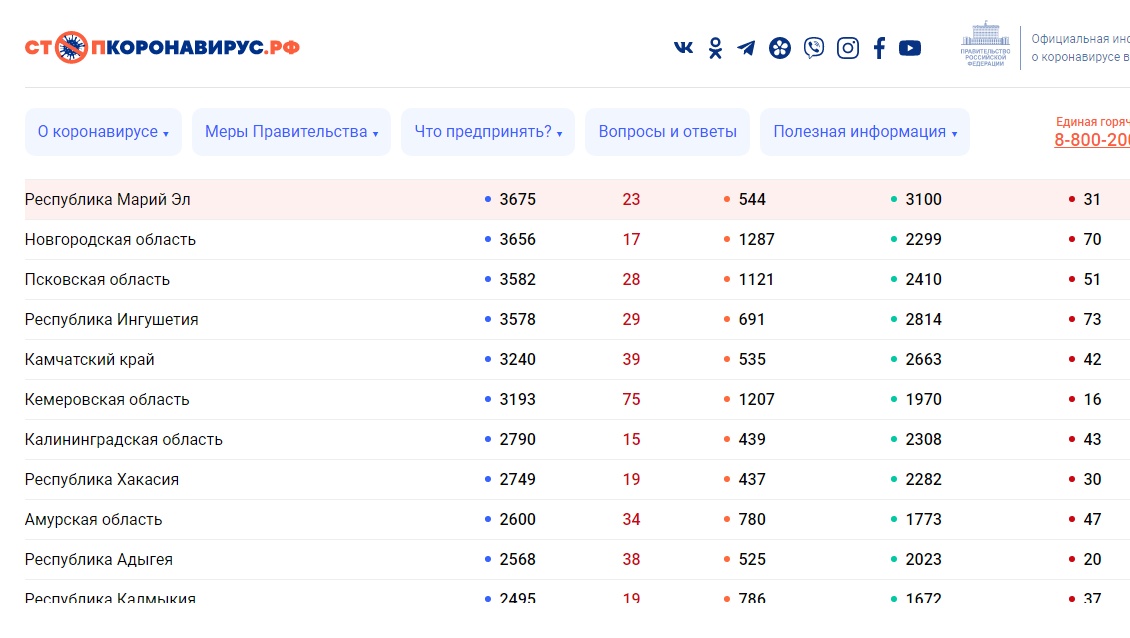Open the VK social network icon

point(684,48)
